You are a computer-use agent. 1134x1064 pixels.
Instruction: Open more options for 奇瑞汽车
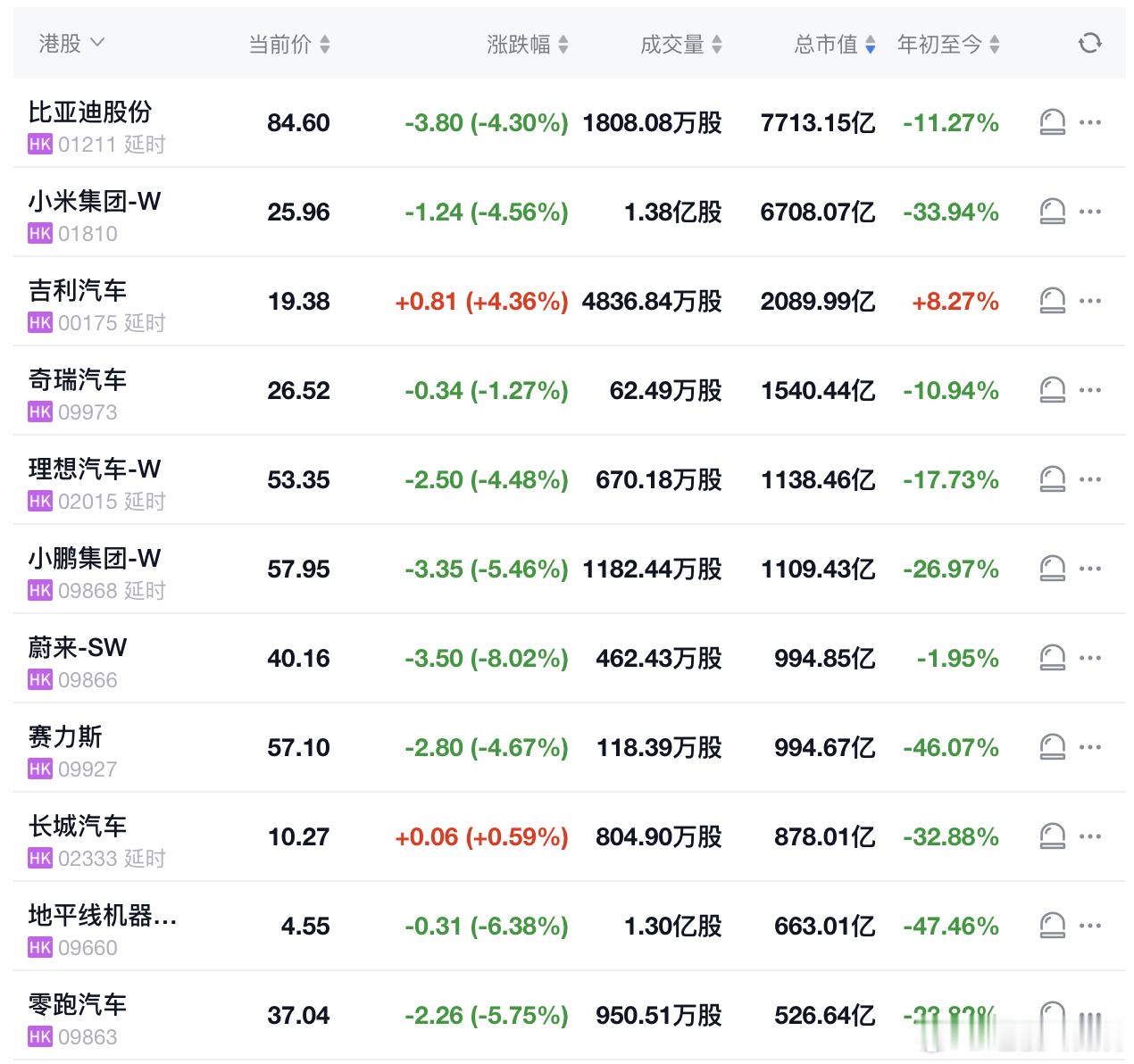[x=1090, y=390]
